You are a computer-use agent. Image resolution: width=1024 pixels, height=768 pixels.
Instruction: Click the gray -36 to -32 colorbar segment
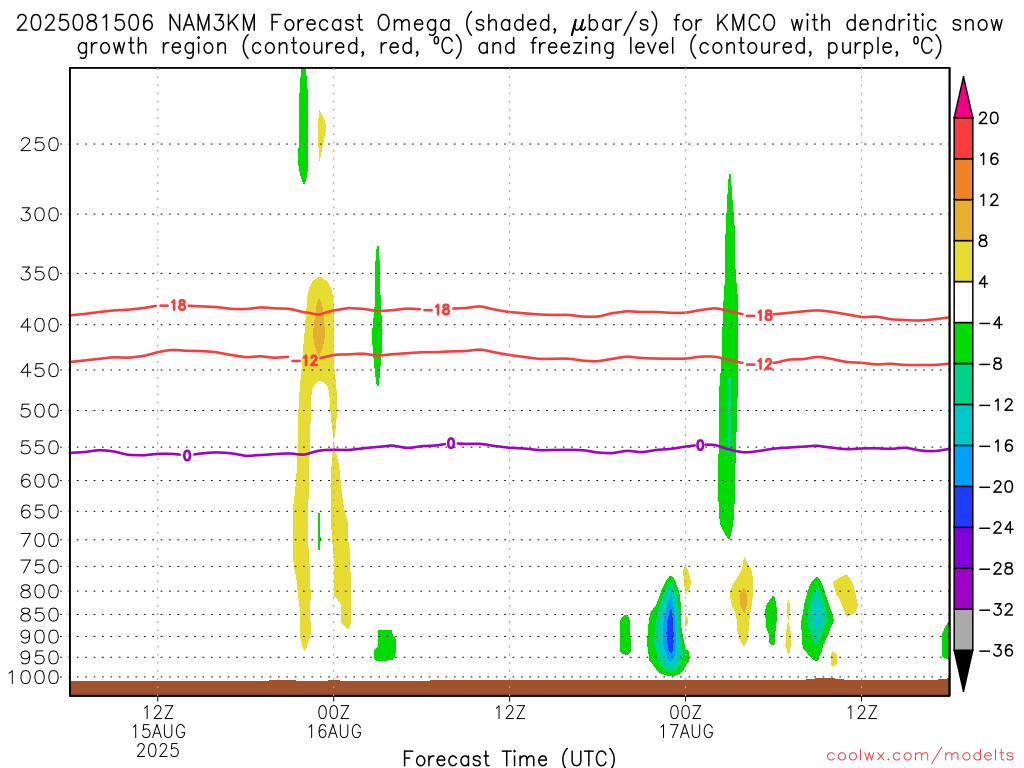tap(963, 630)
